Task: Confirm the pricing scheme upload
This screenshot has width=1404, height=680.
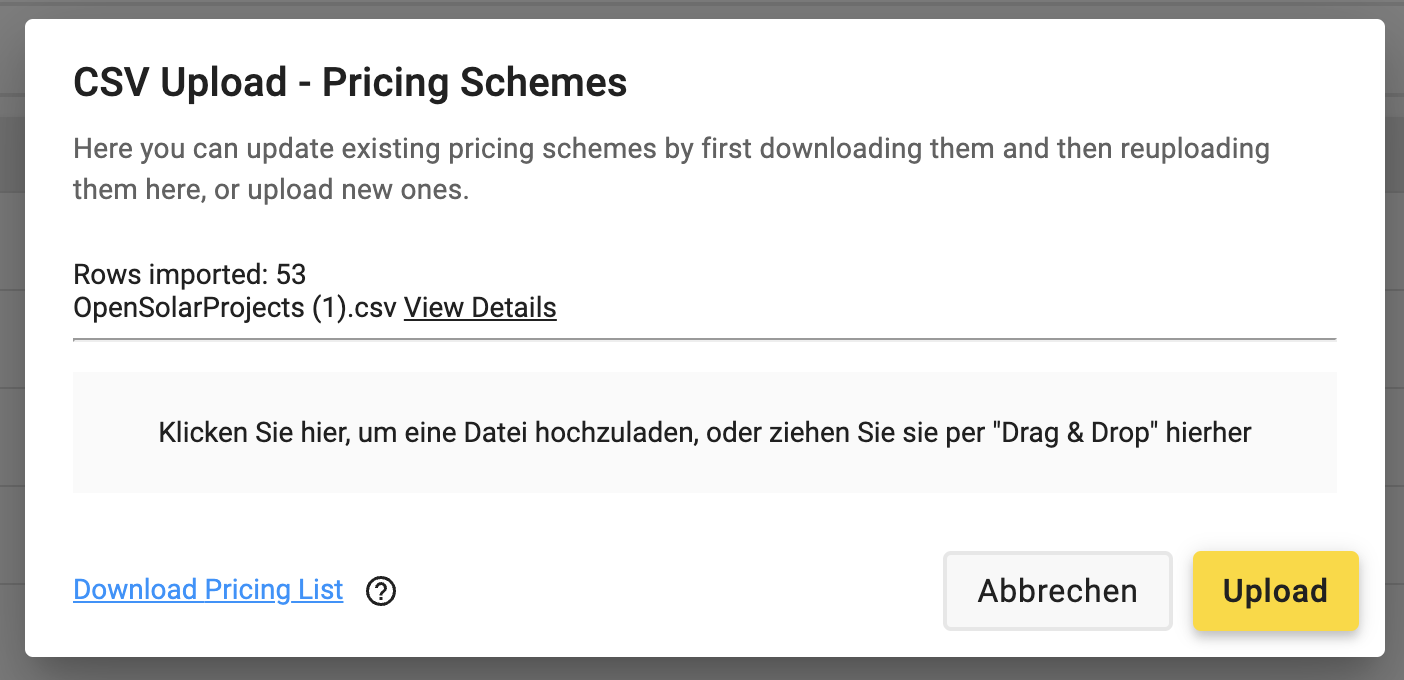Action: click(x=1275, y=591)
